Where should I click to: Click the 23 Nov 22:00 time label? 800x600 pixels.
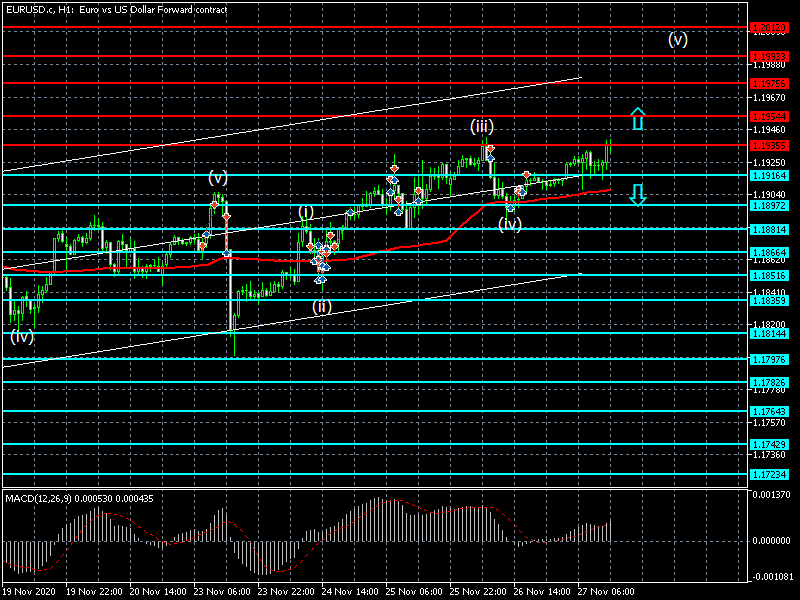(286, 592)
